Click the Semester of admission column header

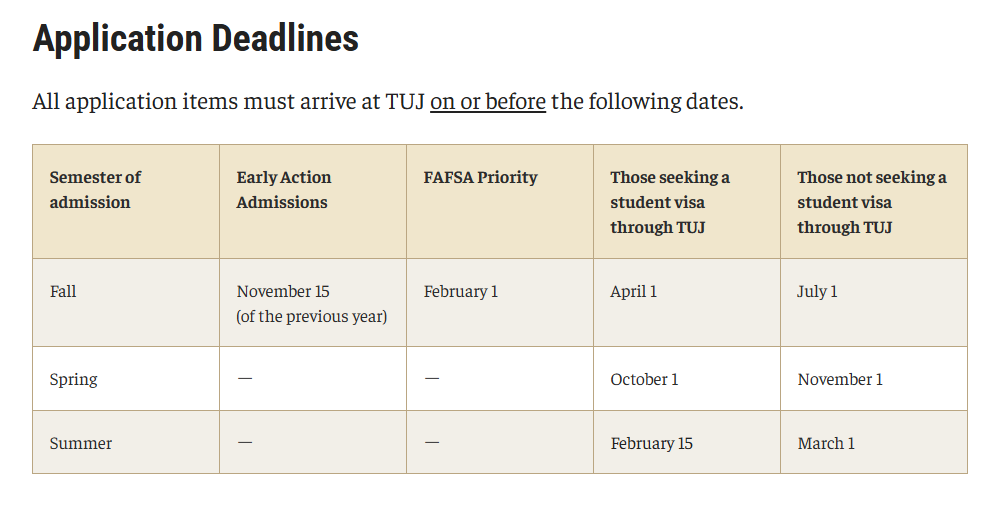[x=95, y=190]
